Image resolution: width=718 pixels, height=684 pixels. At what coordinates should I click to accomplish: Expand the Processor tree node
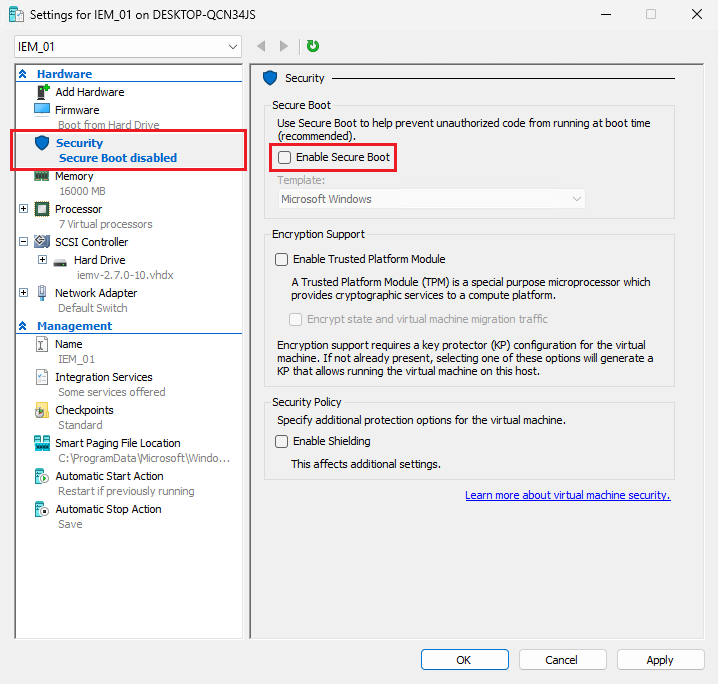pos(23,209)
